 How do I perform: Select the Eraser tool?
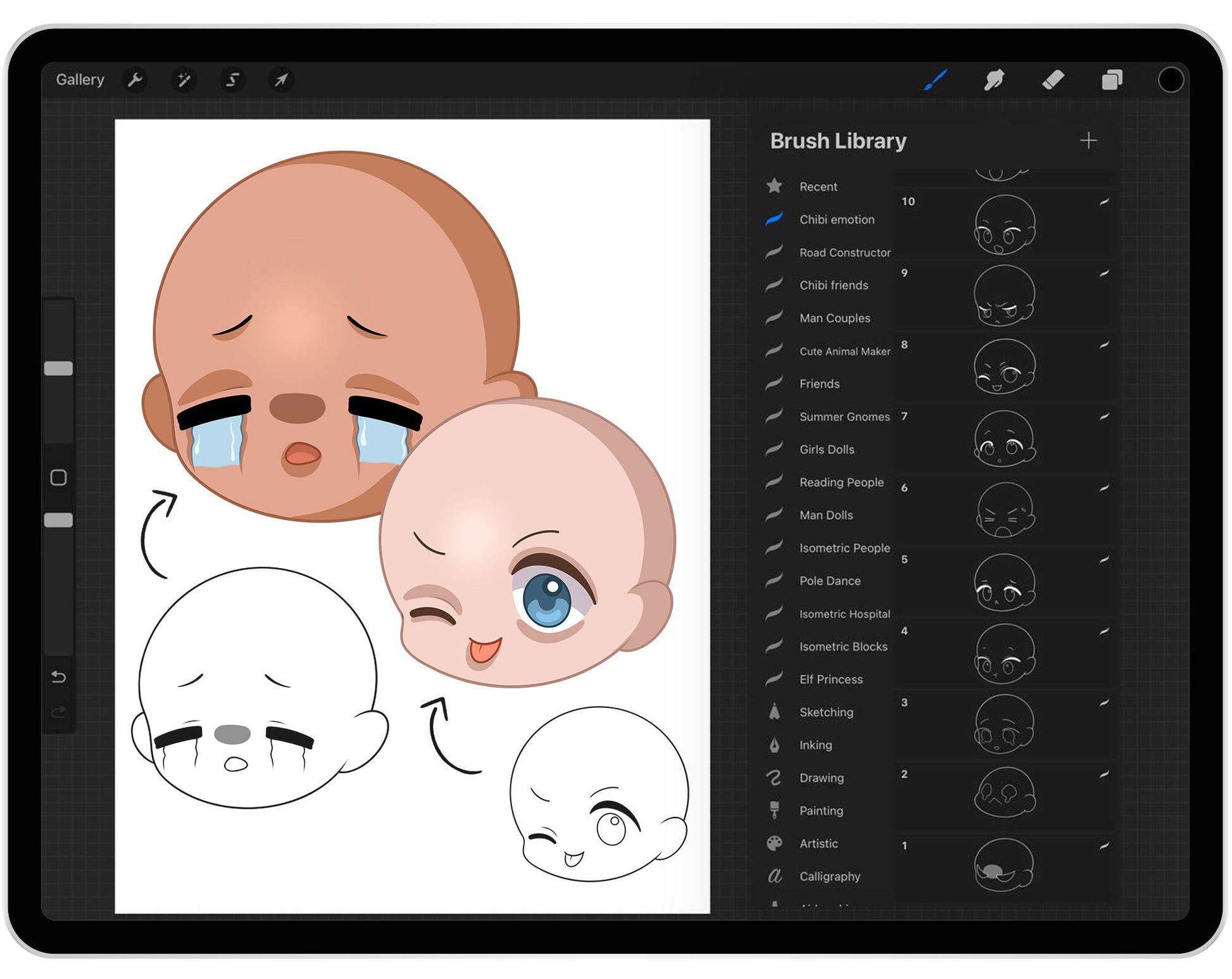pyautogui.click(x=1052, y=79)
